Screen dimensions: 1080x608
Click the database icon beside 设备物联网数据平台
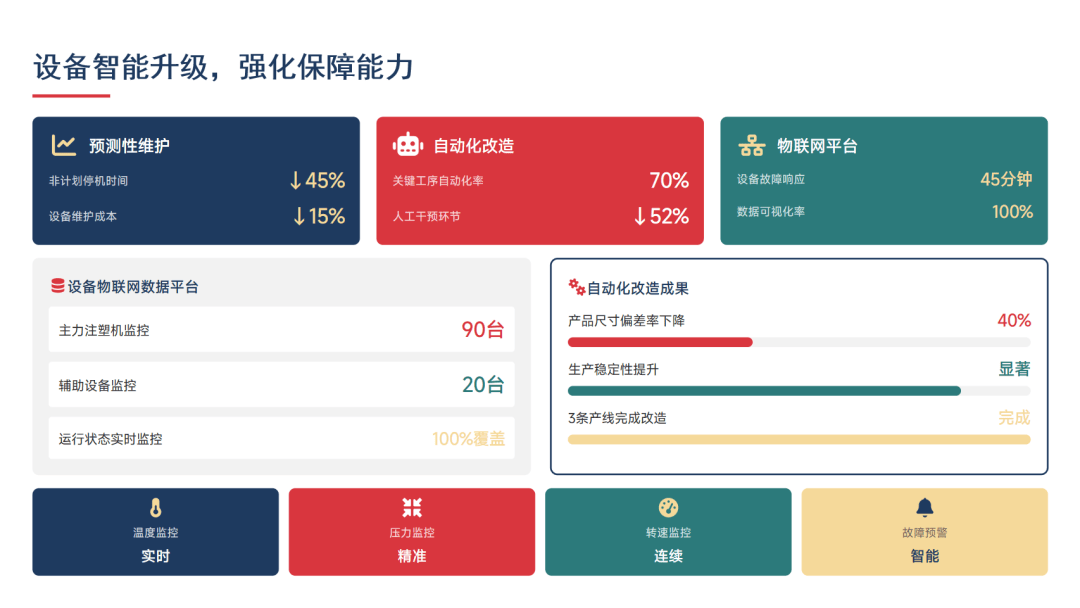tap(57, 286)
